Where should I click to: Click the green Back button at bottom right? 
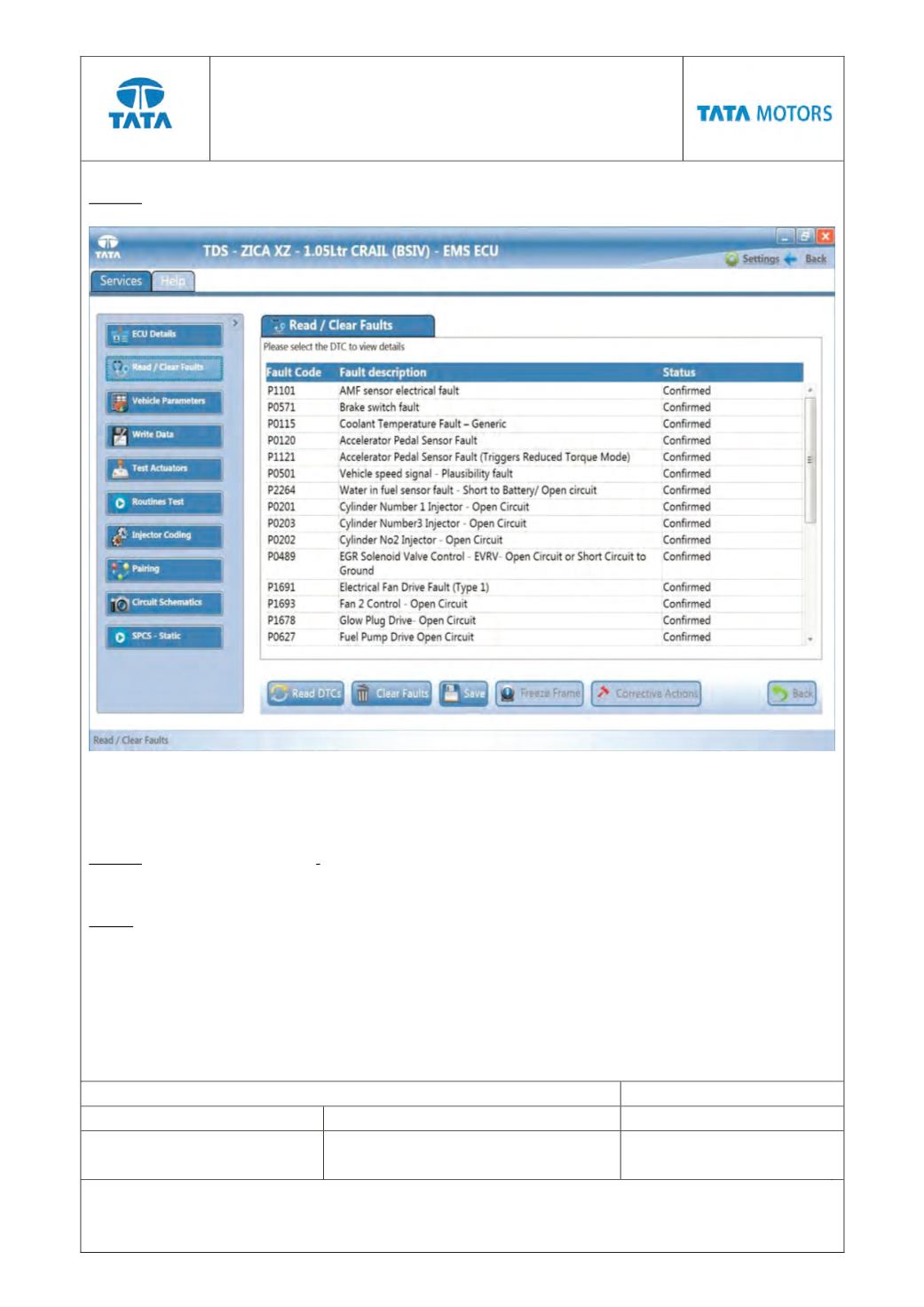click(x=792, y=693)
